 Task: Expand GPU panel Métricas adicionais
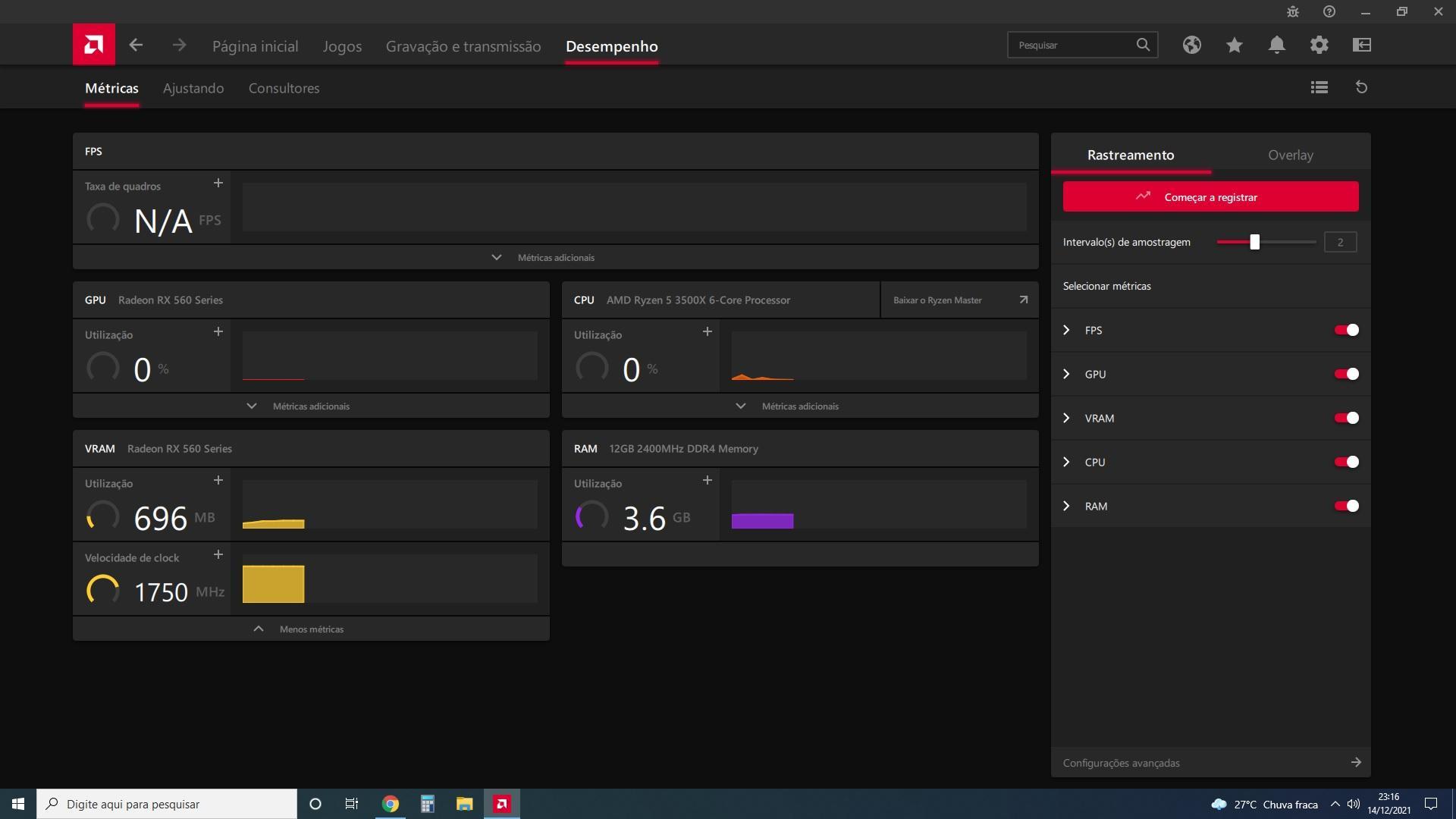point(311,406)
